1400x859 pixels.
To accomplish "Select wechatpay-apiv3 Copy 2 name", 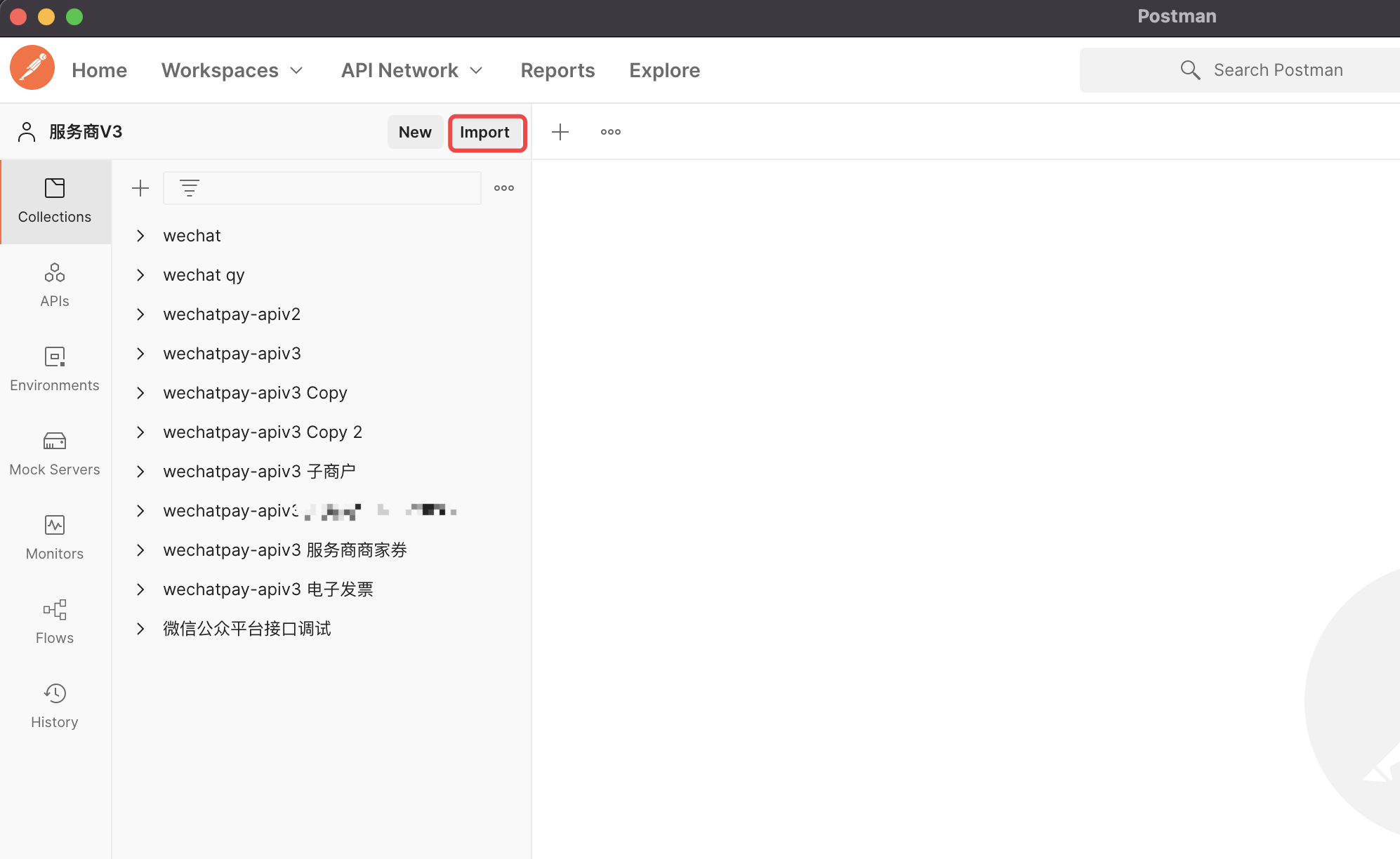I will pyautogui.click(x=263, y=432).
